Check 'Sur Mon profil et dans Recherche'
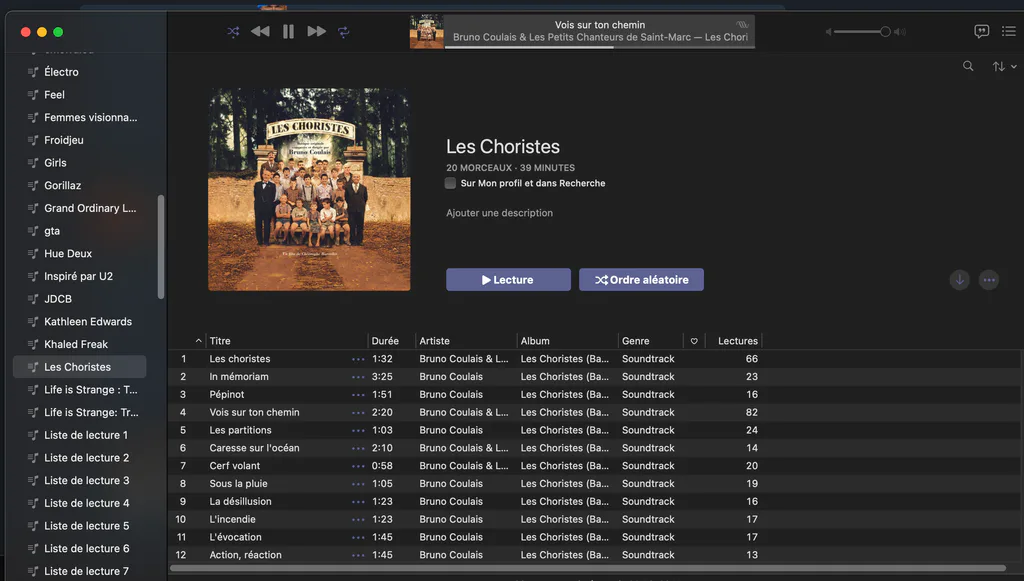 [x=450, y=183]
